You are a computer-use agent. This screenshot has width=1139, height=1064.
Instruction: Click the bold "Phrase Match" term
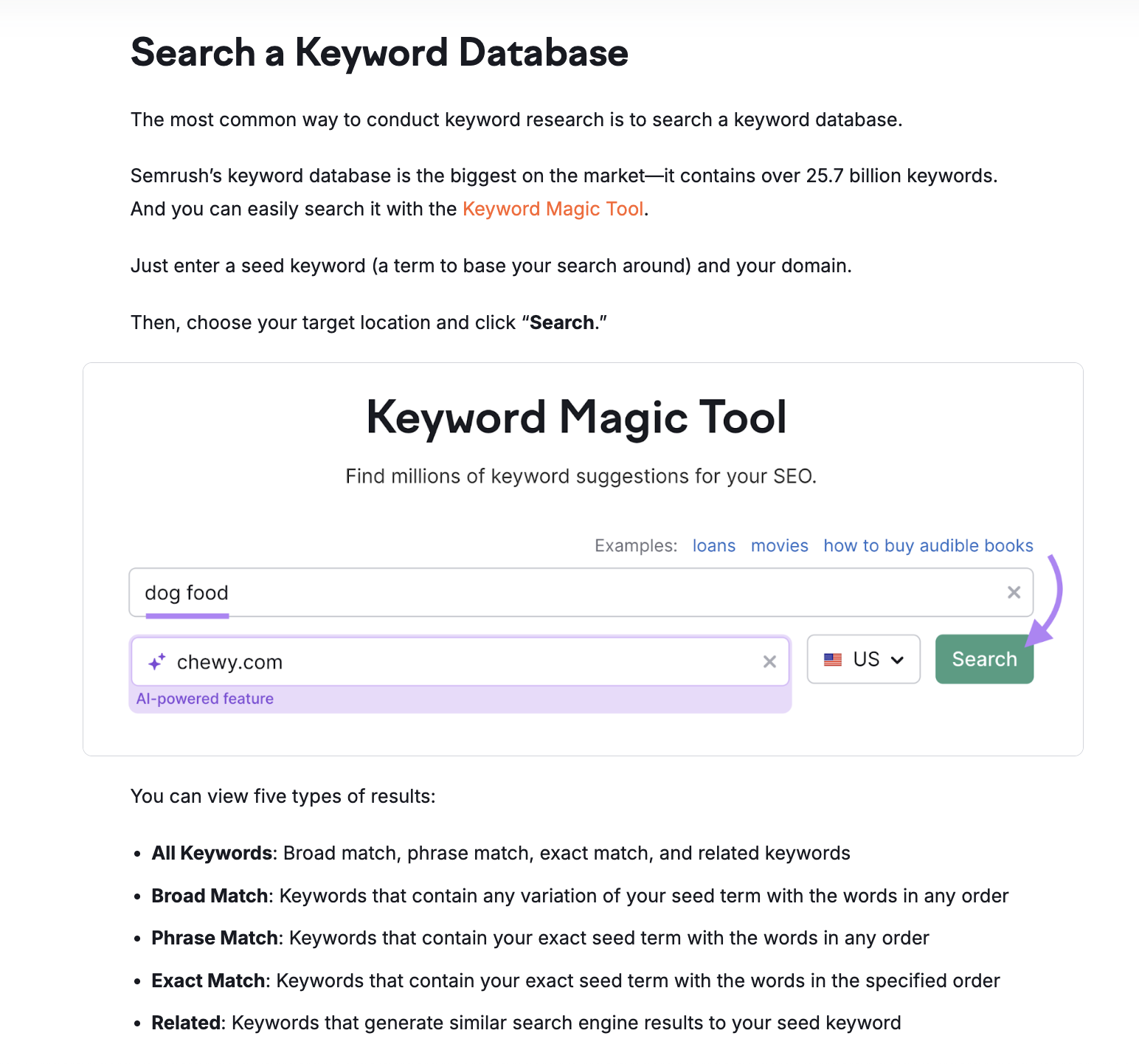pos(215,939)
